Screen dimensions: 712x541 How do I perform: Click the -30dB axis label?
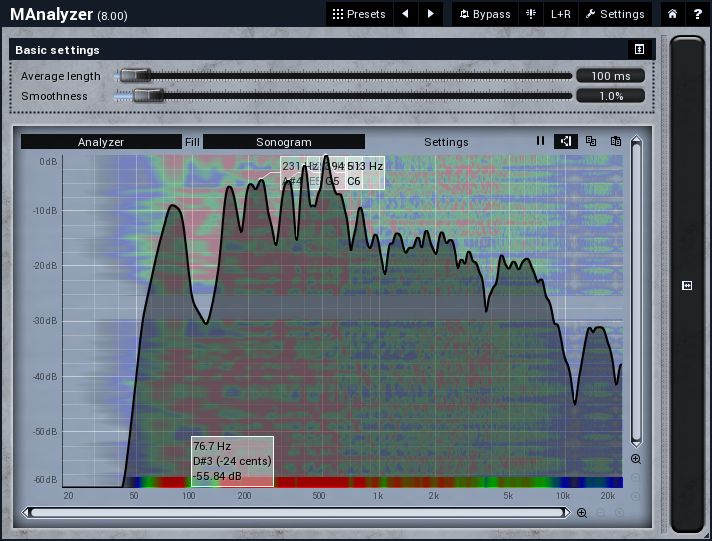click(x=45, y=321)
